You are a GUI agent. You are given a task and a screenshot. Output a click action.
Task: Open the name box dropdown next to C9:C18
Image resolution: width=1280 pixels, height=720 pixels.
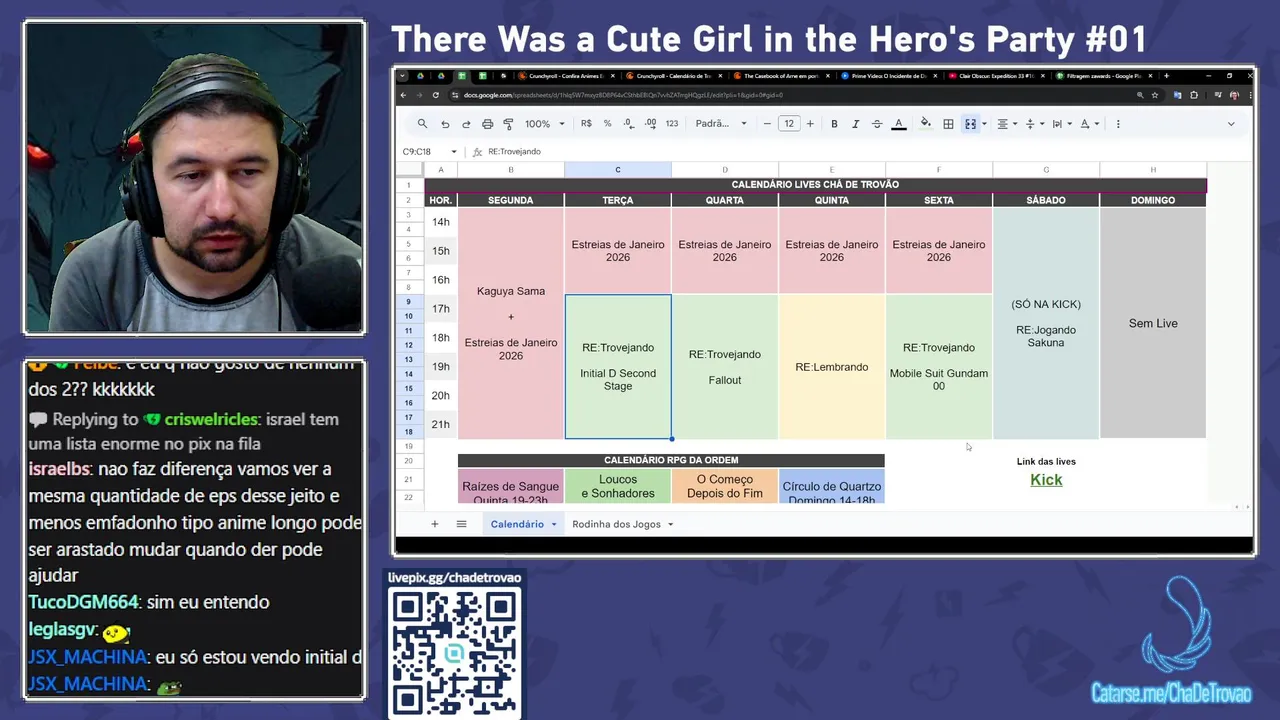pyautogui.click(x=453, y=152)
